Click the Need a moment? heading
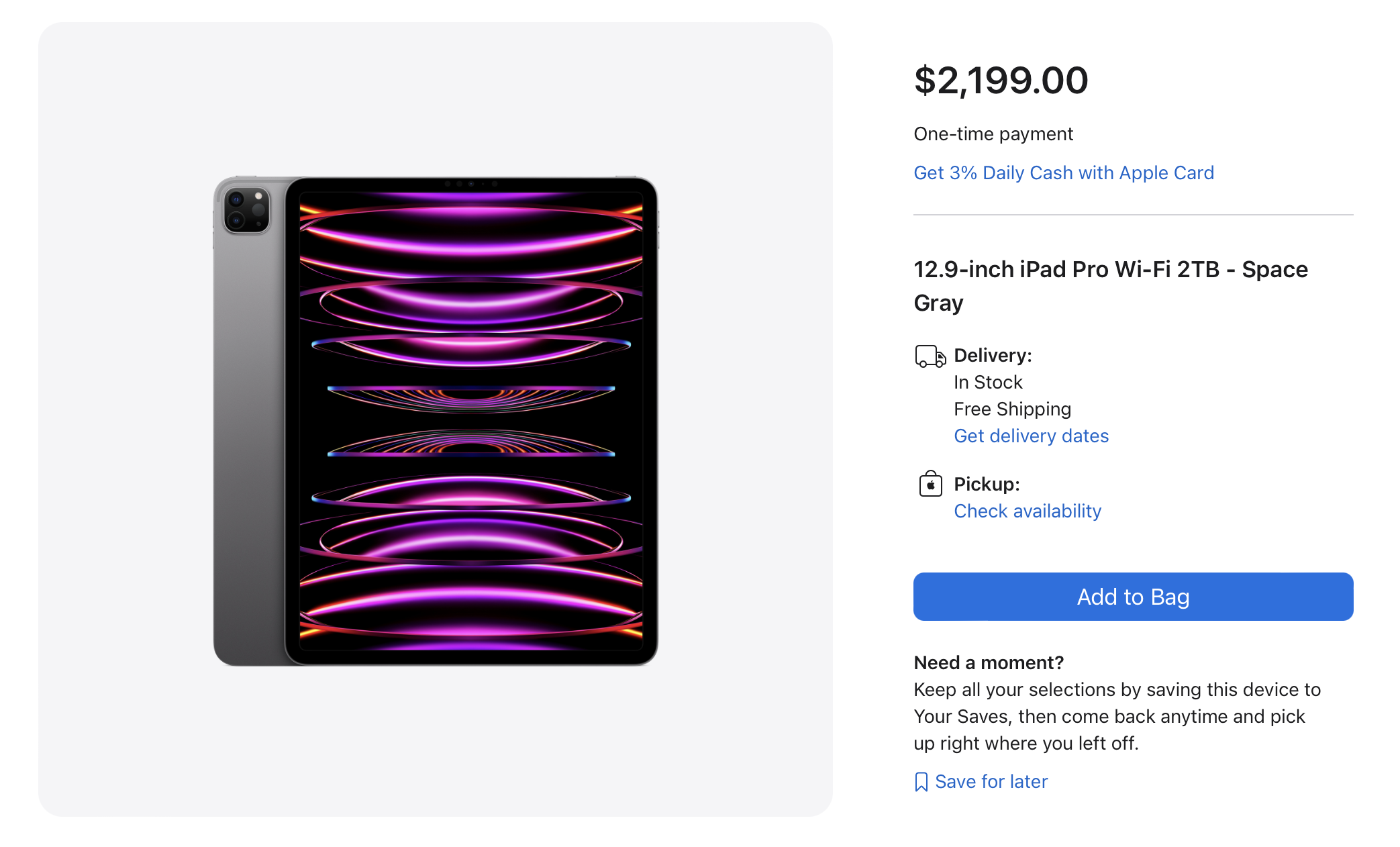The image size is (1400, 847). pyautogui.click(x=988, y=662)
